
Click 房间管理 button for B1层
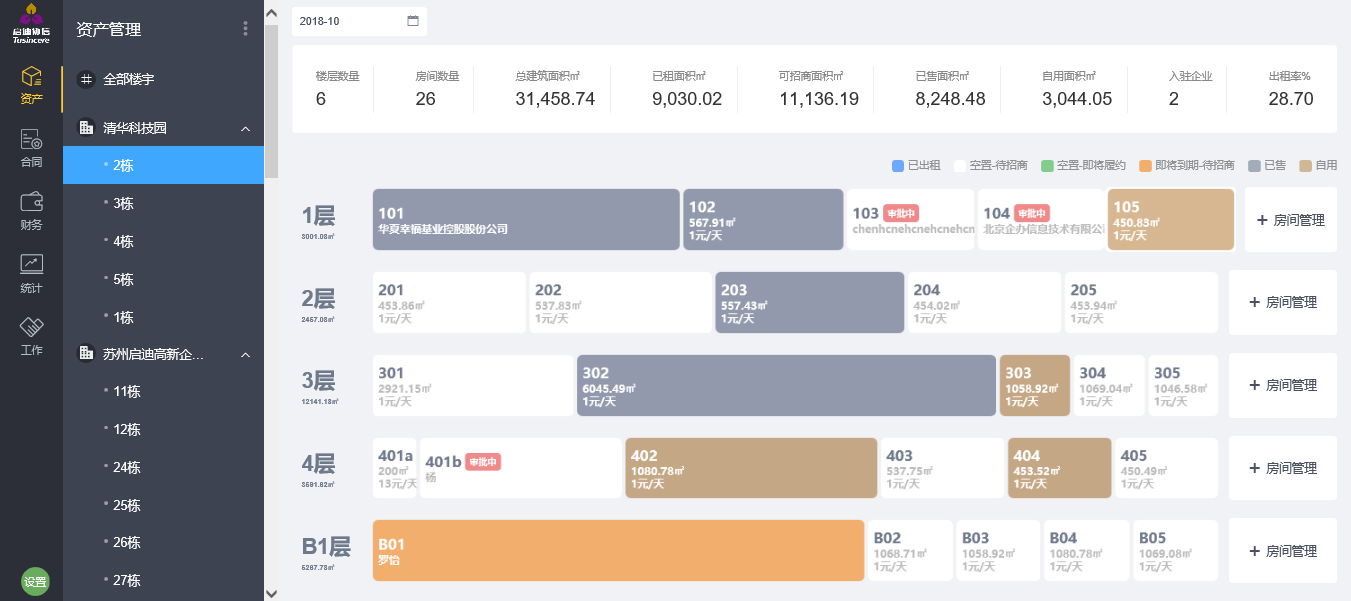(1283, 551)
